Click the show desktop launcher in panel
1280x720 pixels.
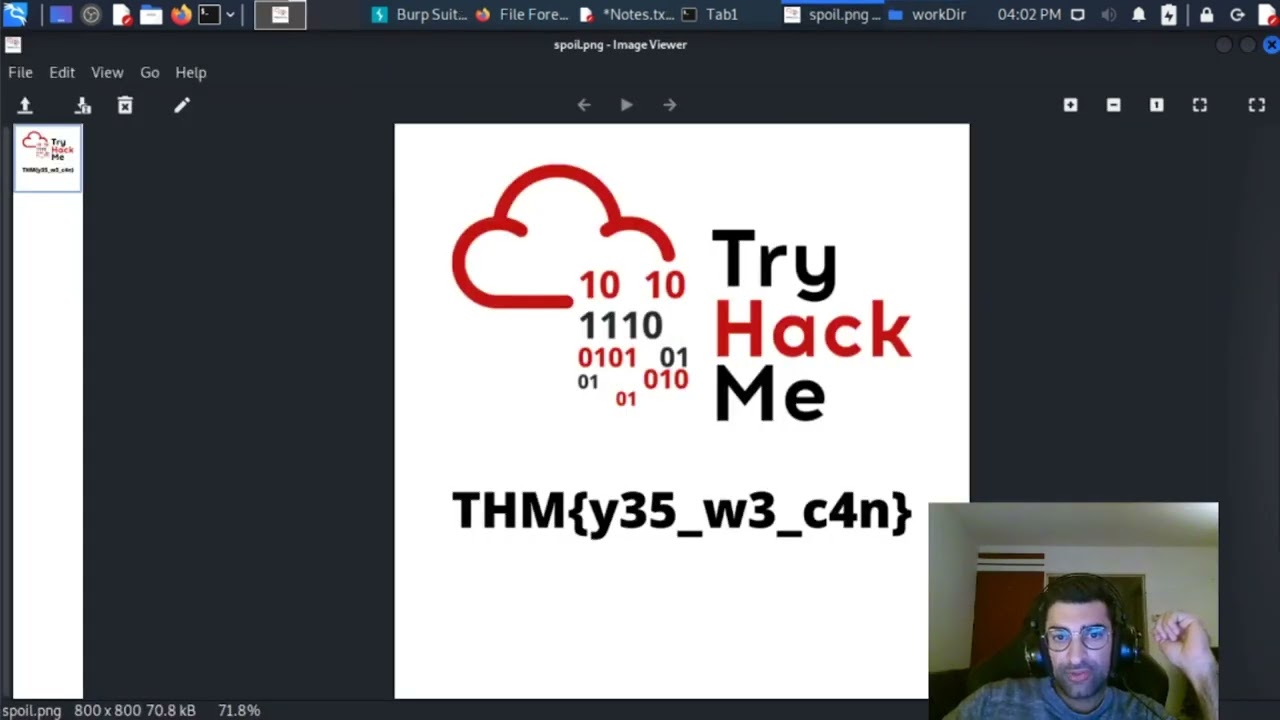[61, 15]
